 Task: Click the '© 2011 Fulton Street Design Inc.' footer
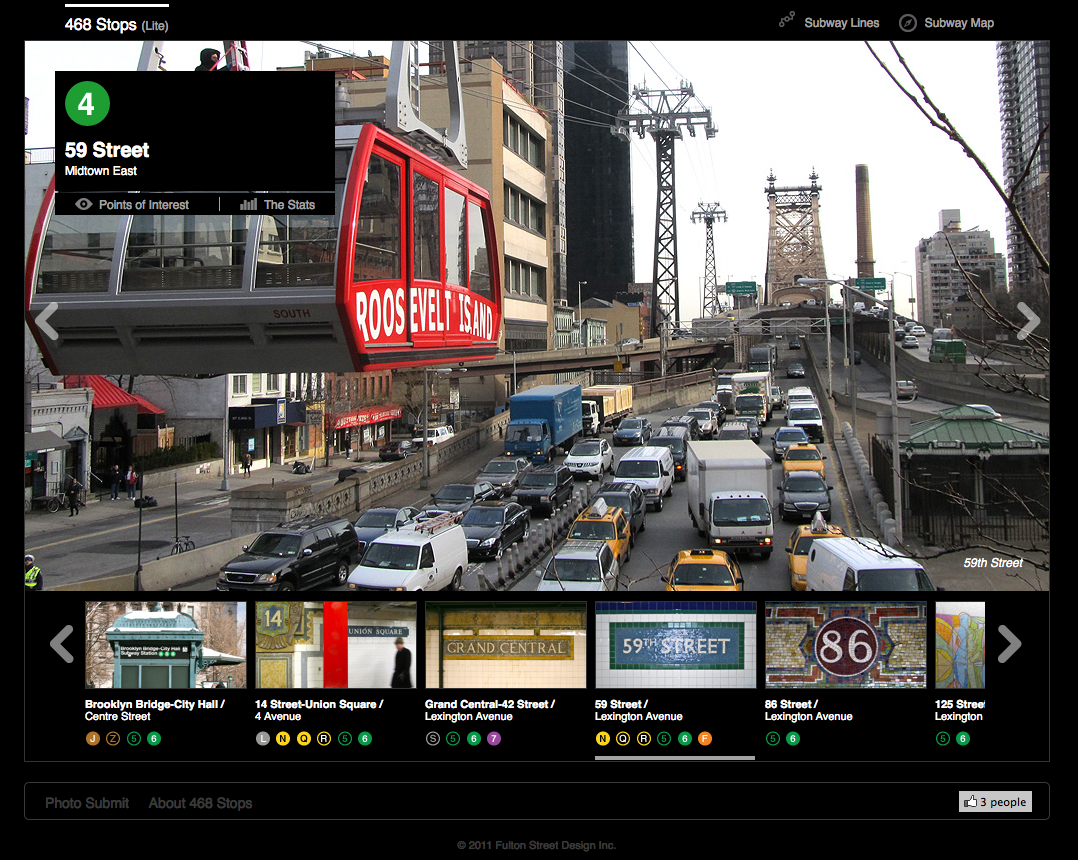point(536,845)
